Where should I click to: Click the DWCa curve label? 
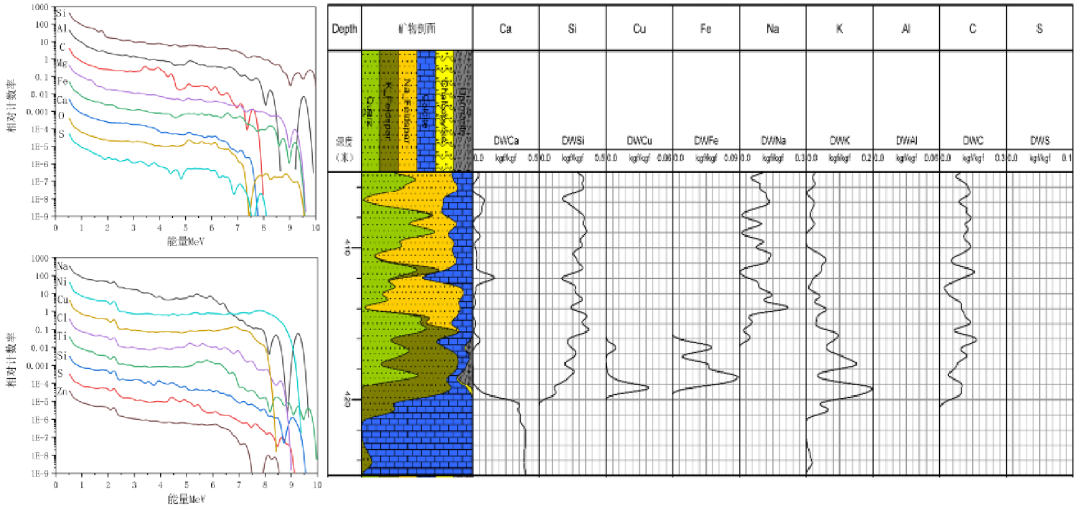point(506,141)
